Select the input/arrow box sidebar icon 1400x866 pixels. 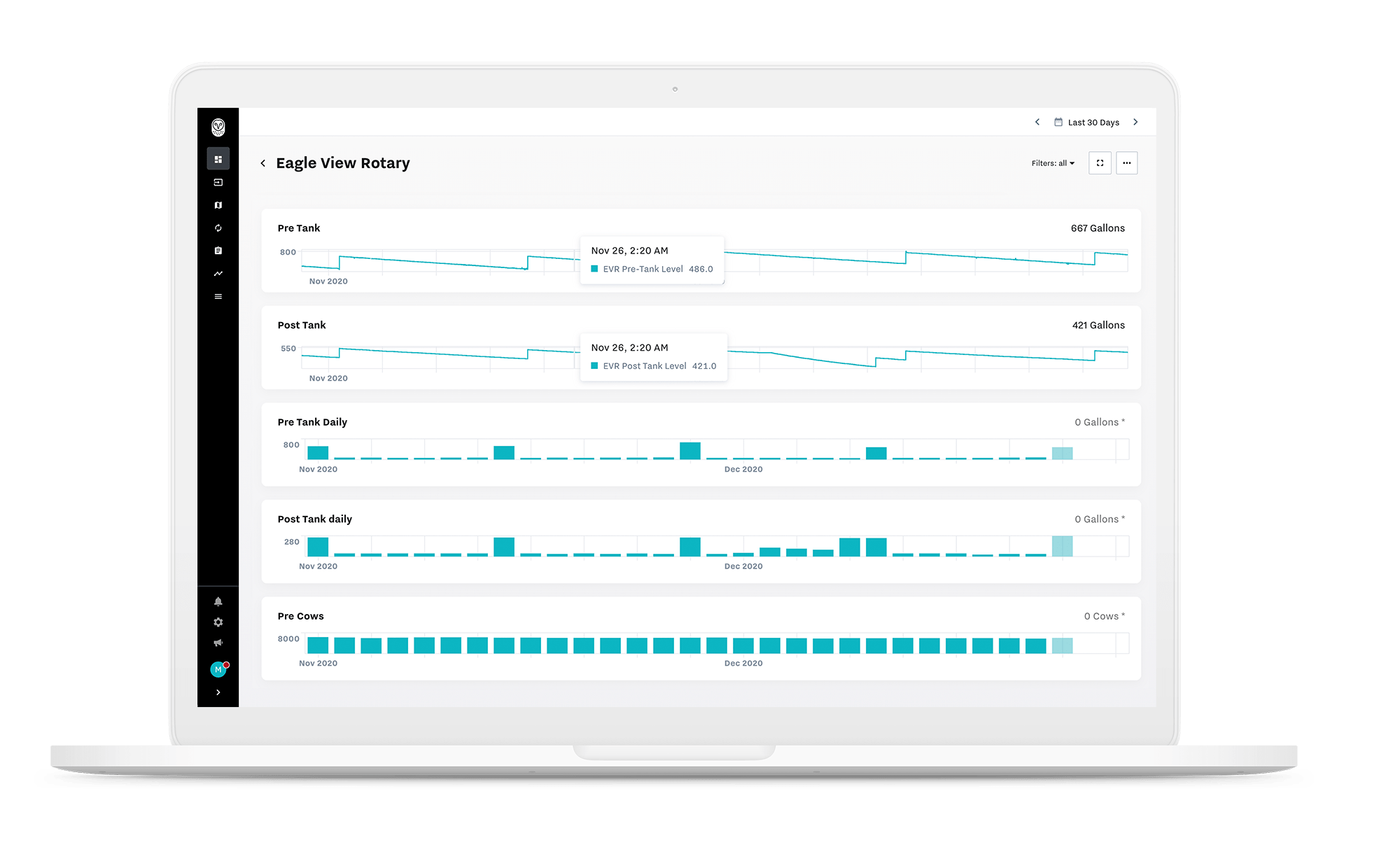(218, 182)
